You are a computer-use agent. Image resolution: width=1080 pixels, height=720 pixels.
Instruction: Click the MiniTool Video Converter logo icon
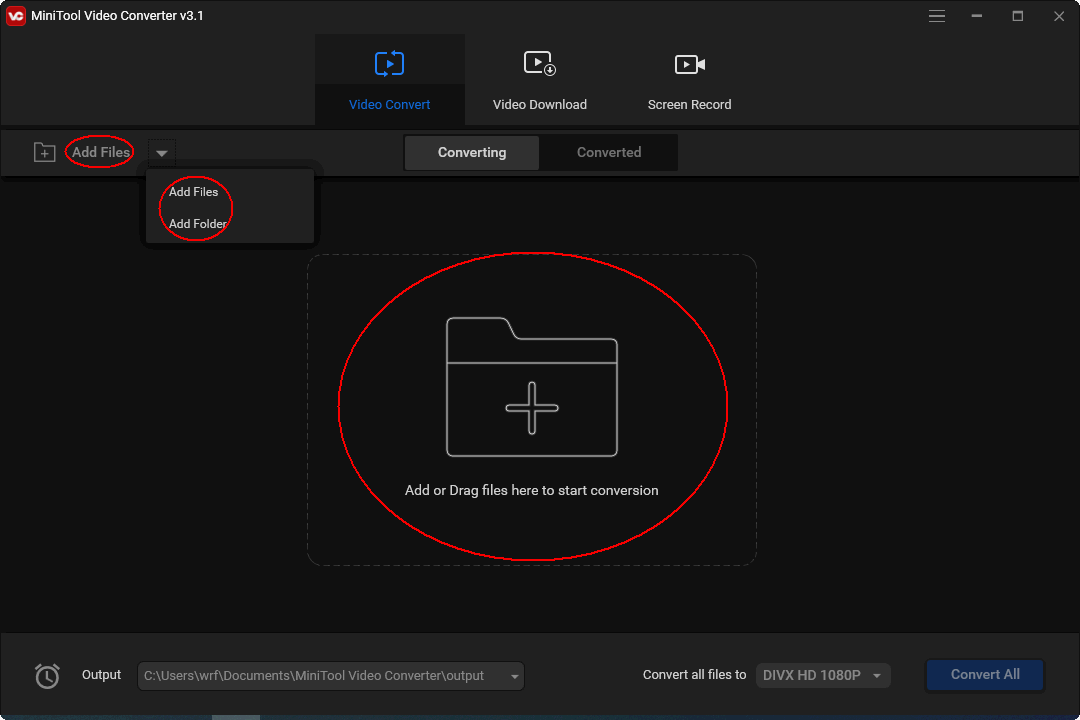point(16,15)
